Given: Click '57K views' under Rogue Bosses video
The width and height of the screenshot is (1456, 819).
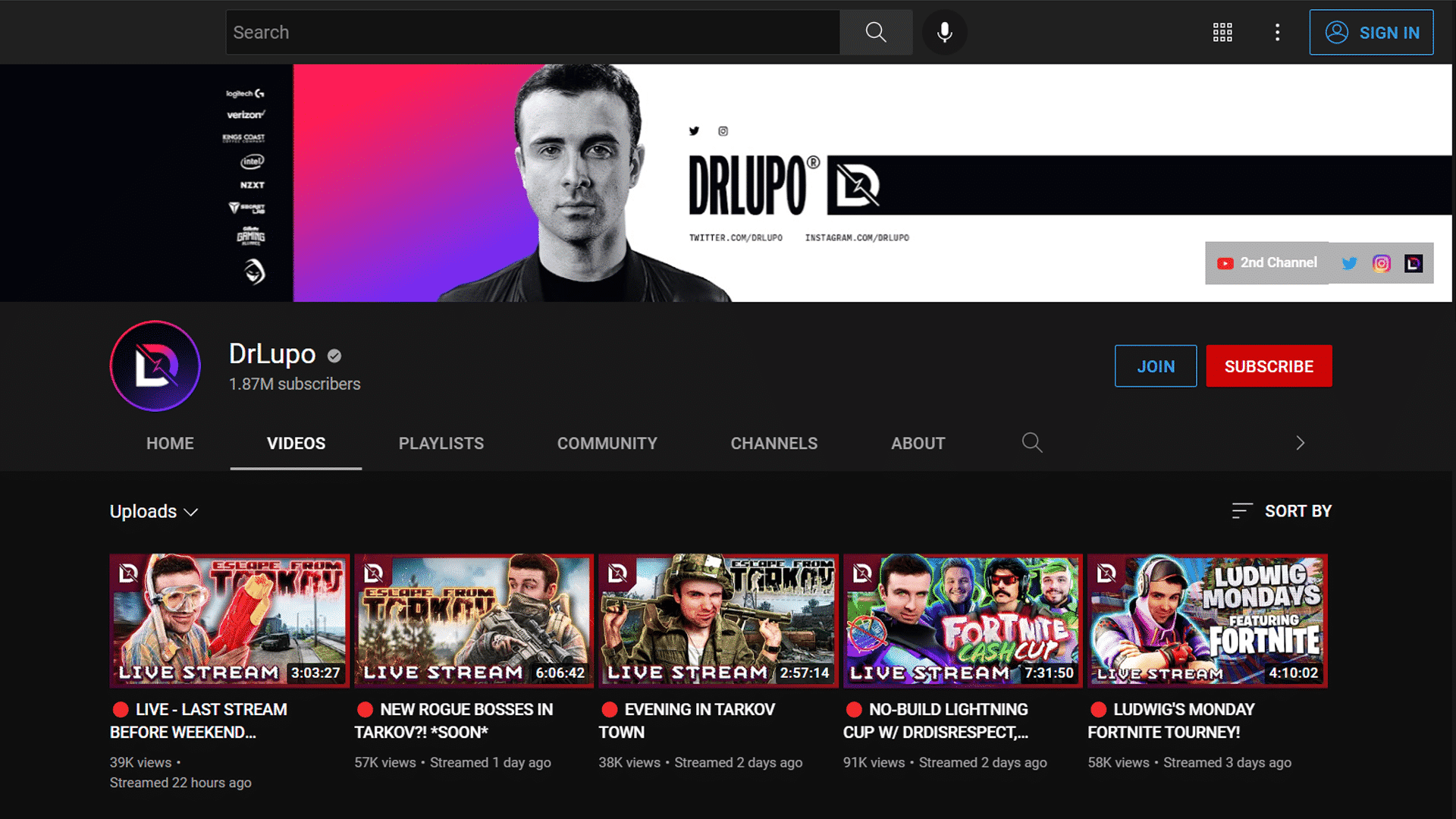Looking at the screenshot, I should tap(385, 762).
